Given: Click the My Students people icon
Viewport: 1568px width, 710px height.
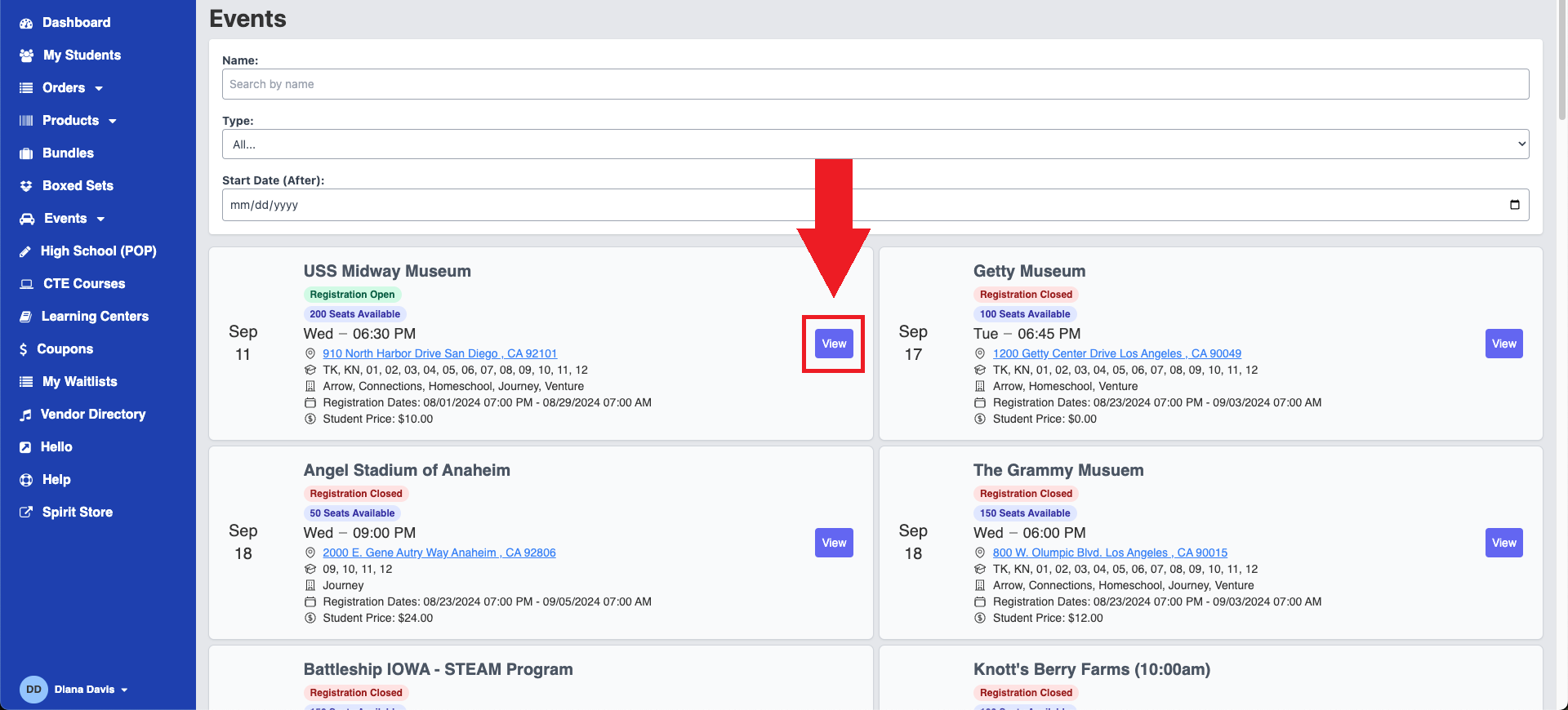Looking at the screenshot, I should (26, 55).
